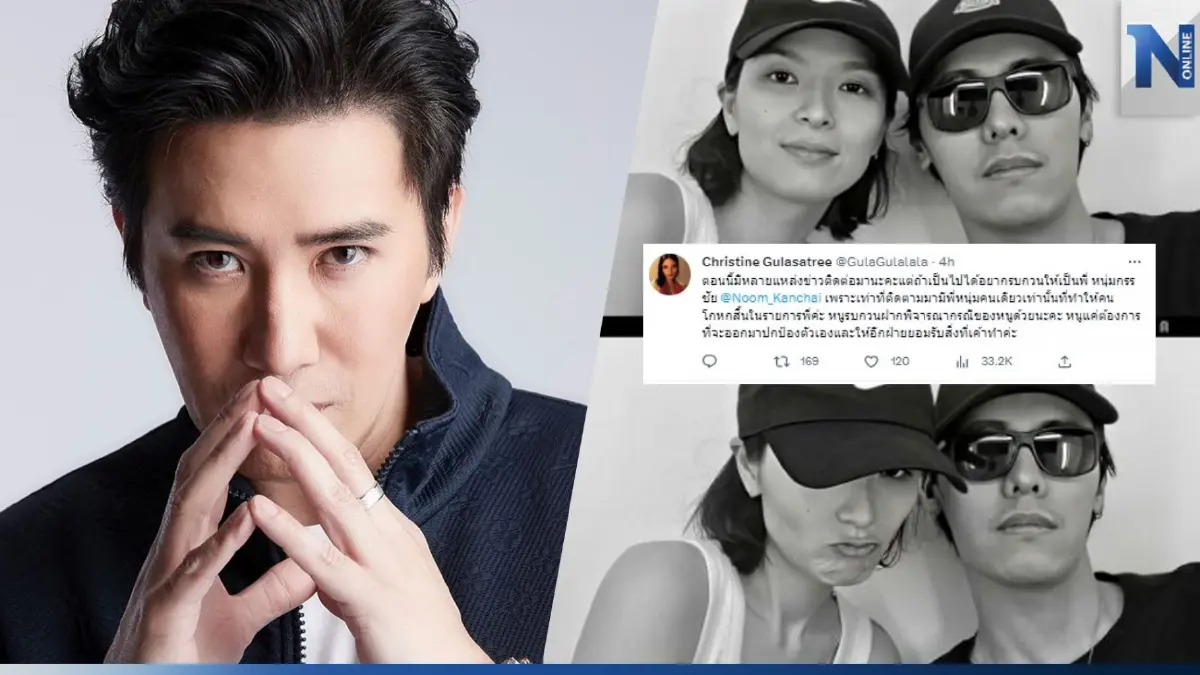Click the retweet icon showing 169
This screenshot has width=1200, height=675.
pos(783,361)
